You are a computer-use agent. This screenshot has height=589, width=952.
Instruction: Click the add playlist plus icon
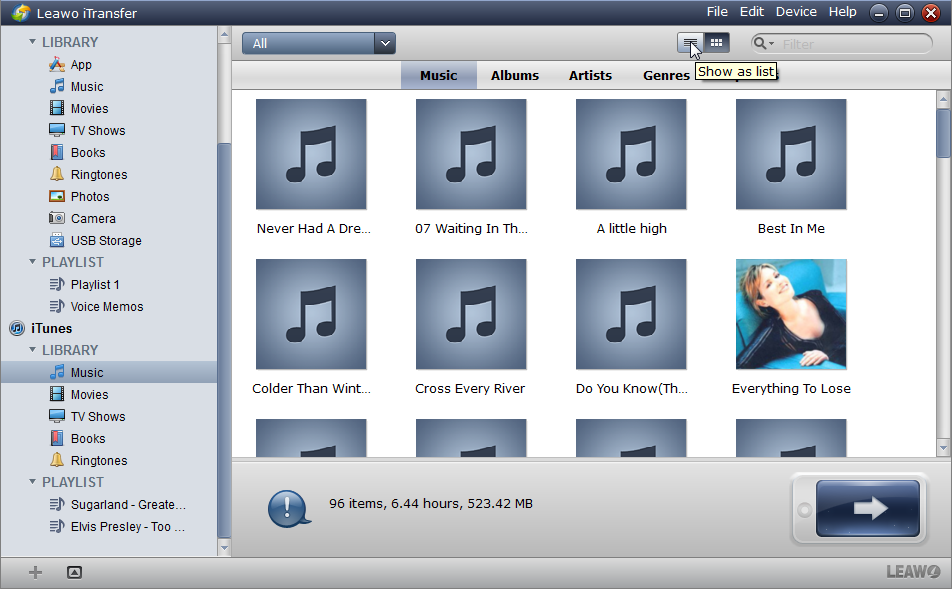35,572
